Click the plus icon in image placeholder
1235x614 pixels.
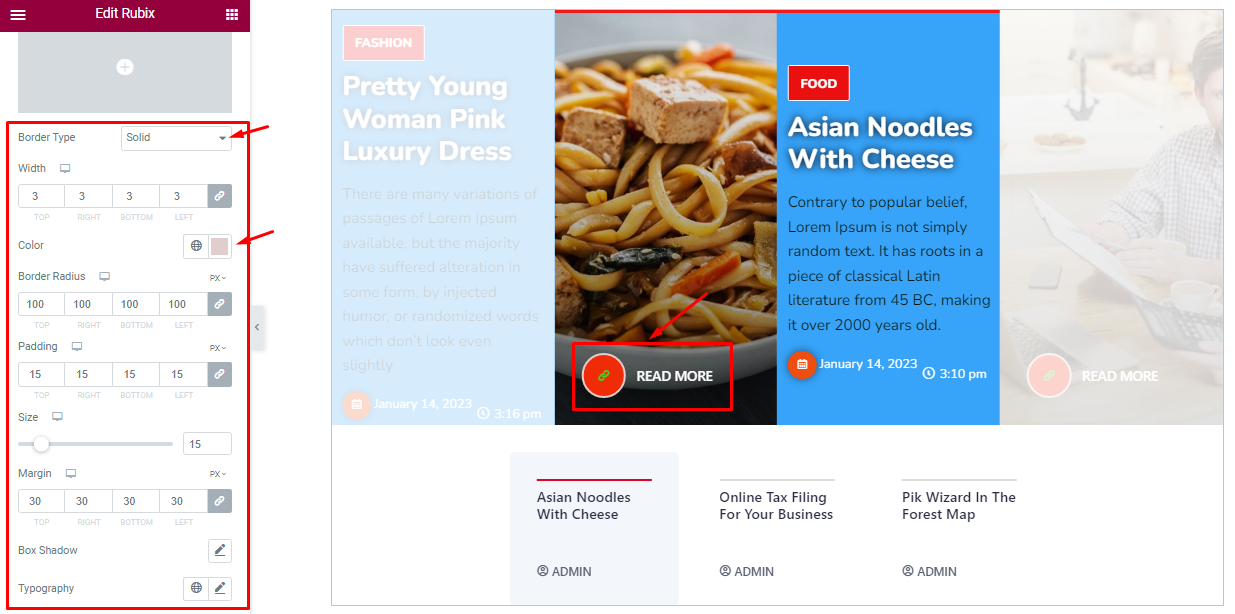(124, 67)
